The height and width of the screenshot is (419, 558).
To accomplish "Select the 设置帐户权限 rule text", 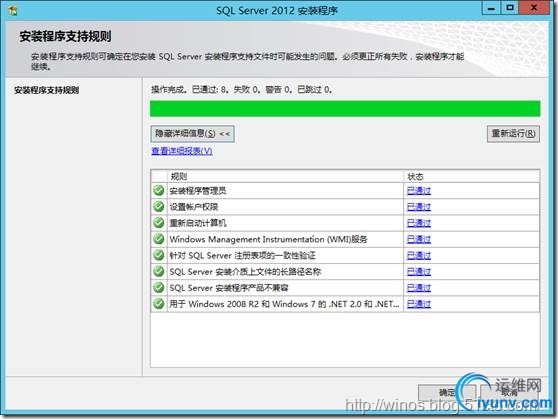I will (x=194, y=207).
